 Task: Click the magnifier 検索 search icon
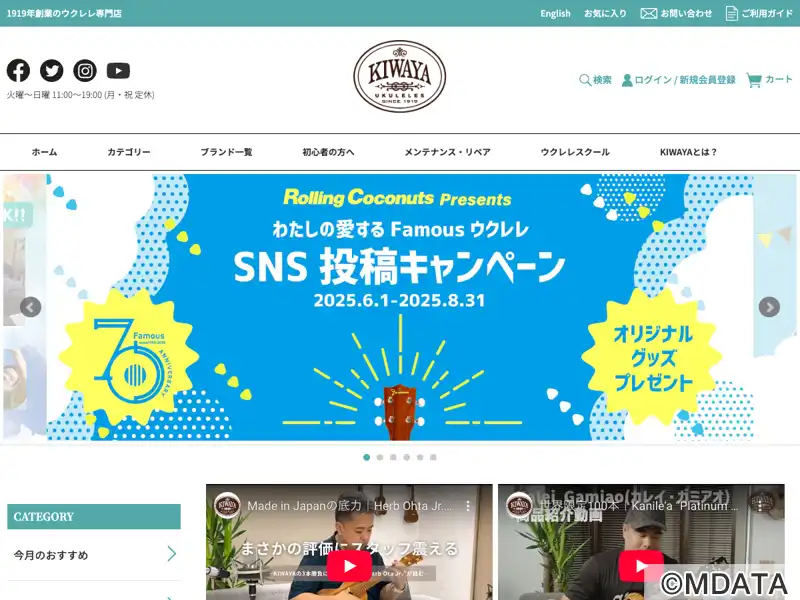pos(585,80)
